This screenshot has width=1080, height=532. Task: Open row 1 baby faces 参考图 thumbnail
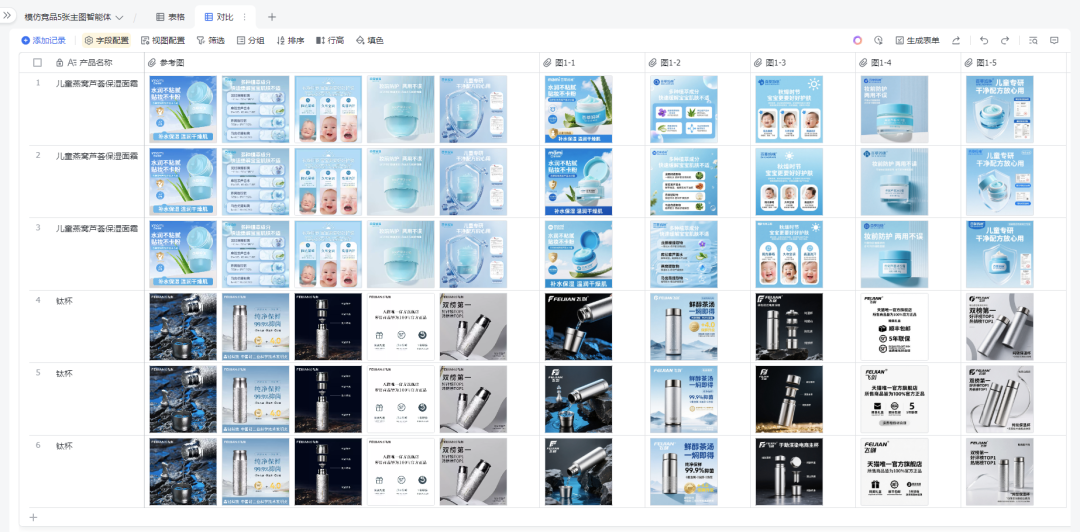328,109
